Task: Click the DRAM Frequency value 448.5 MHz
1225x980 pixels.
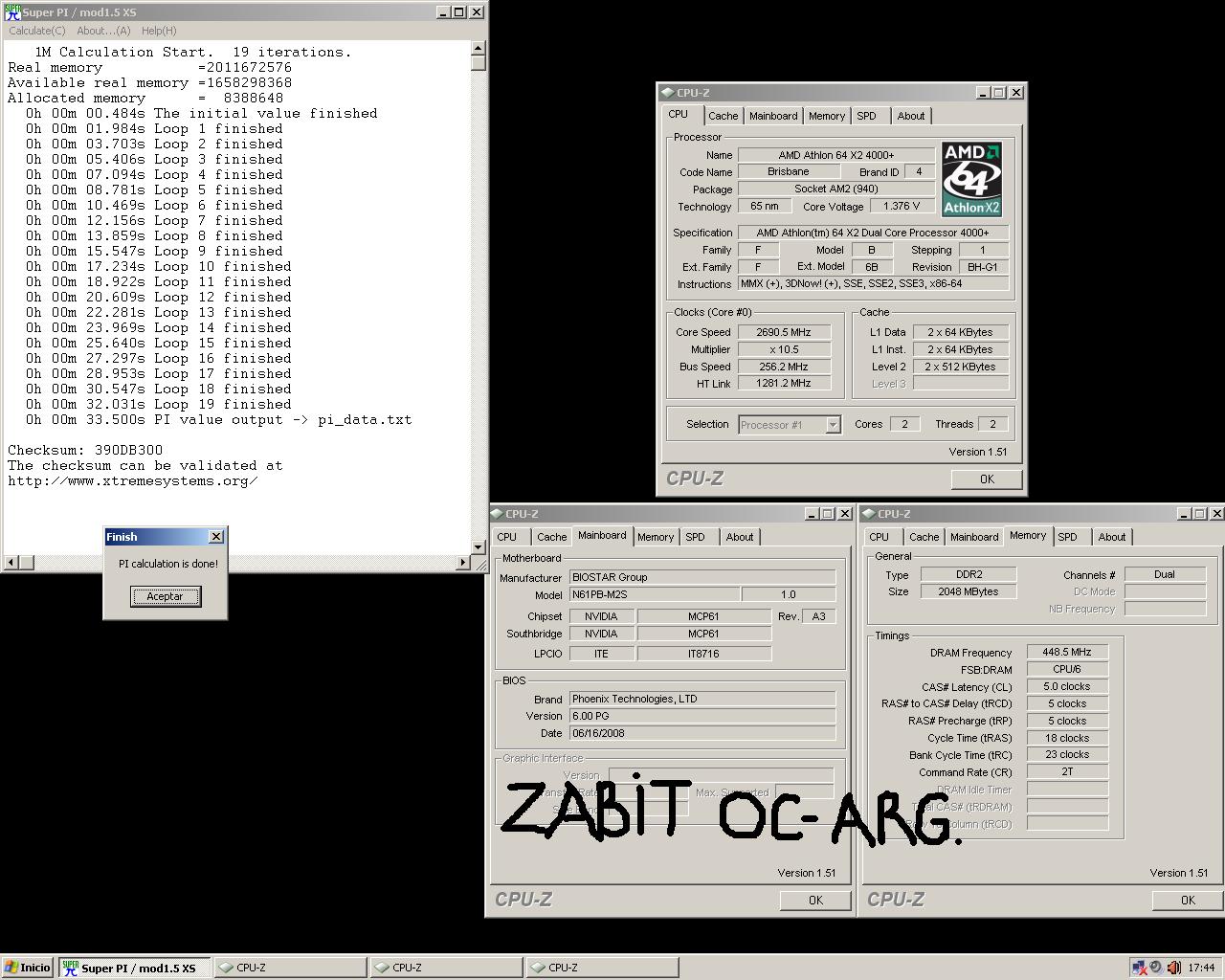Action: [x=1067, y=653]
